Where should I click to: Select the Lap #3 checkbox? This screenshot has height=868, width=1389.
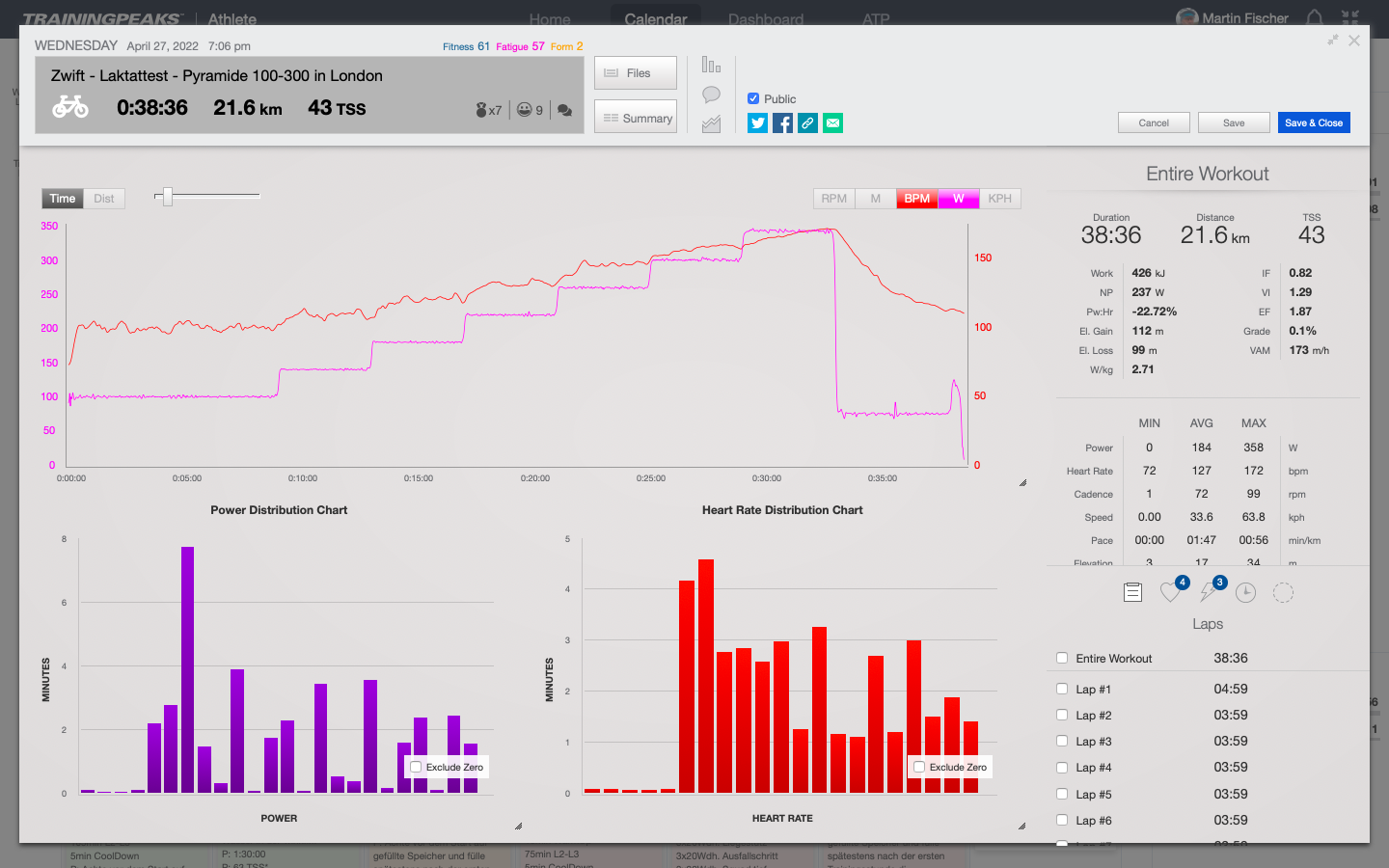1062,742
